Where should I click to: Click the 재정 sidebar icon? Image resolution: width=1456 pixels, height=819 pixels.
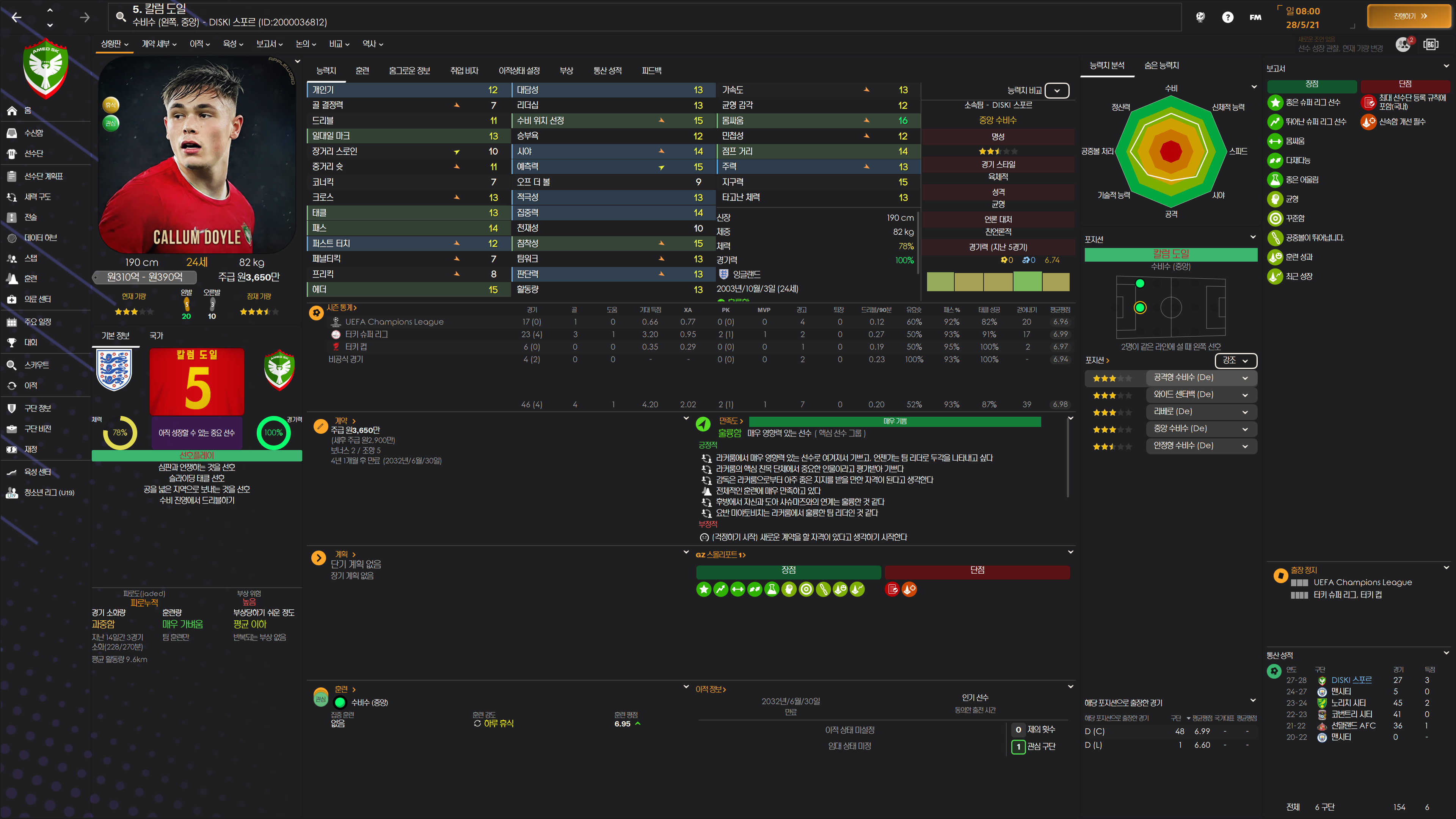12,449
